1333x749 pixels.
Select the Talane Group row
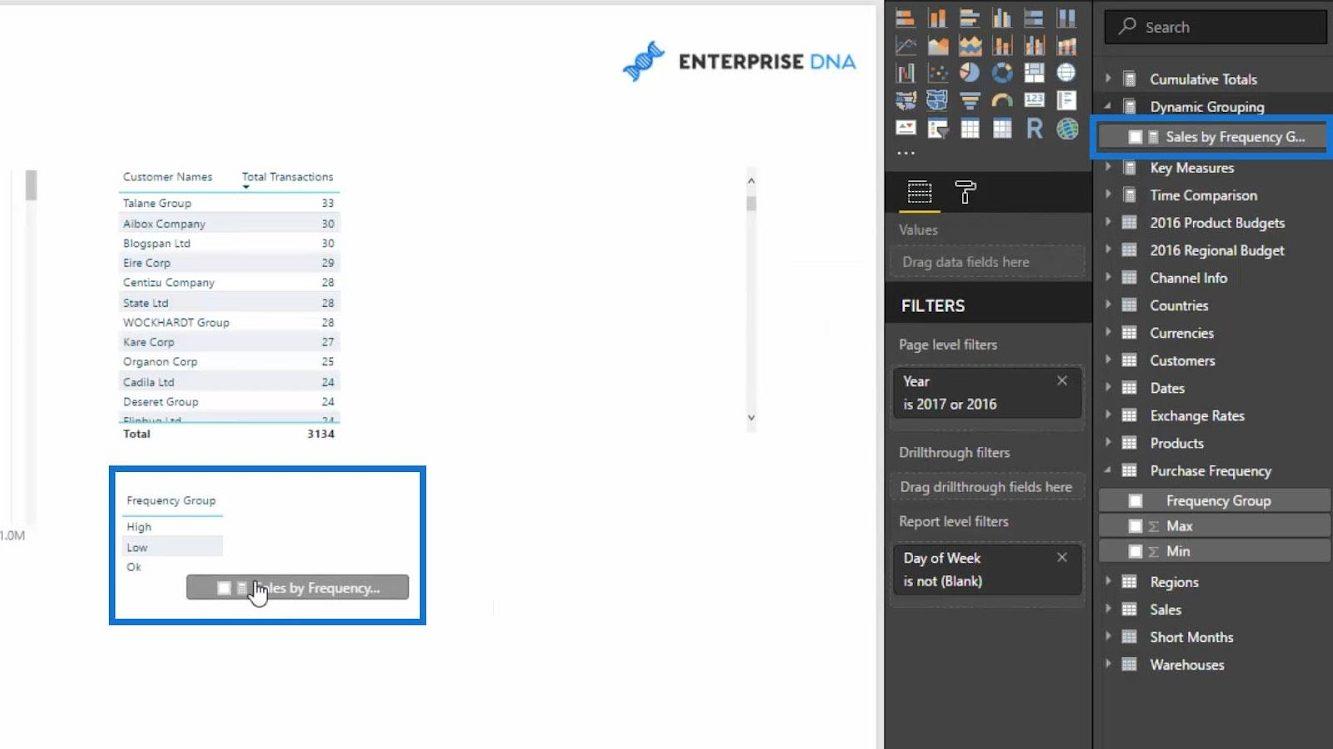pos(229,203)
